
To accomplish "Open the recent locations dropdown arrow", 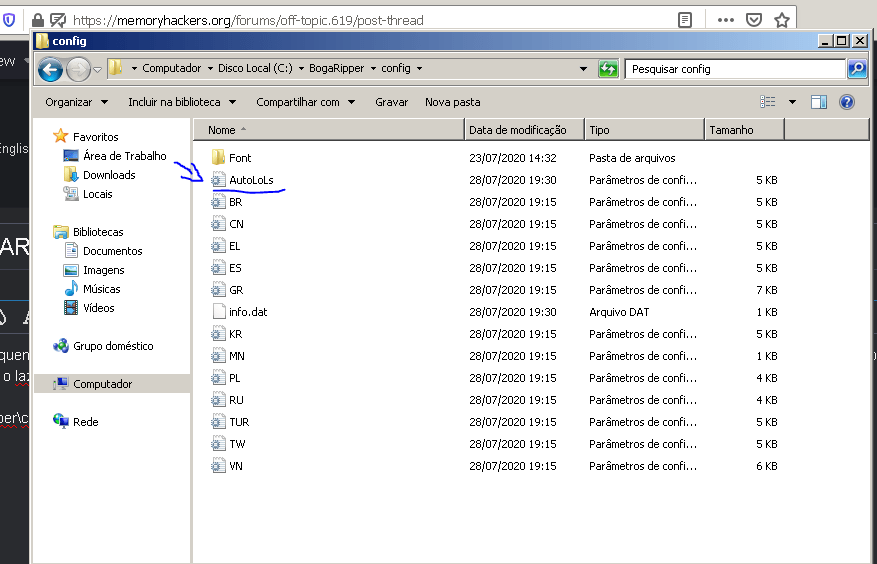I will [97, 69].
